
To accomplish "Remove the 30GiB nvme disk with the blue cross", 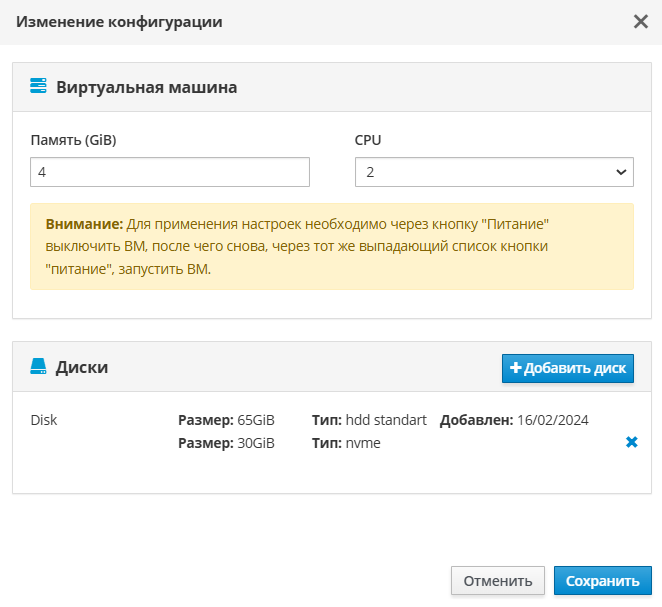I will click(631, 442).
